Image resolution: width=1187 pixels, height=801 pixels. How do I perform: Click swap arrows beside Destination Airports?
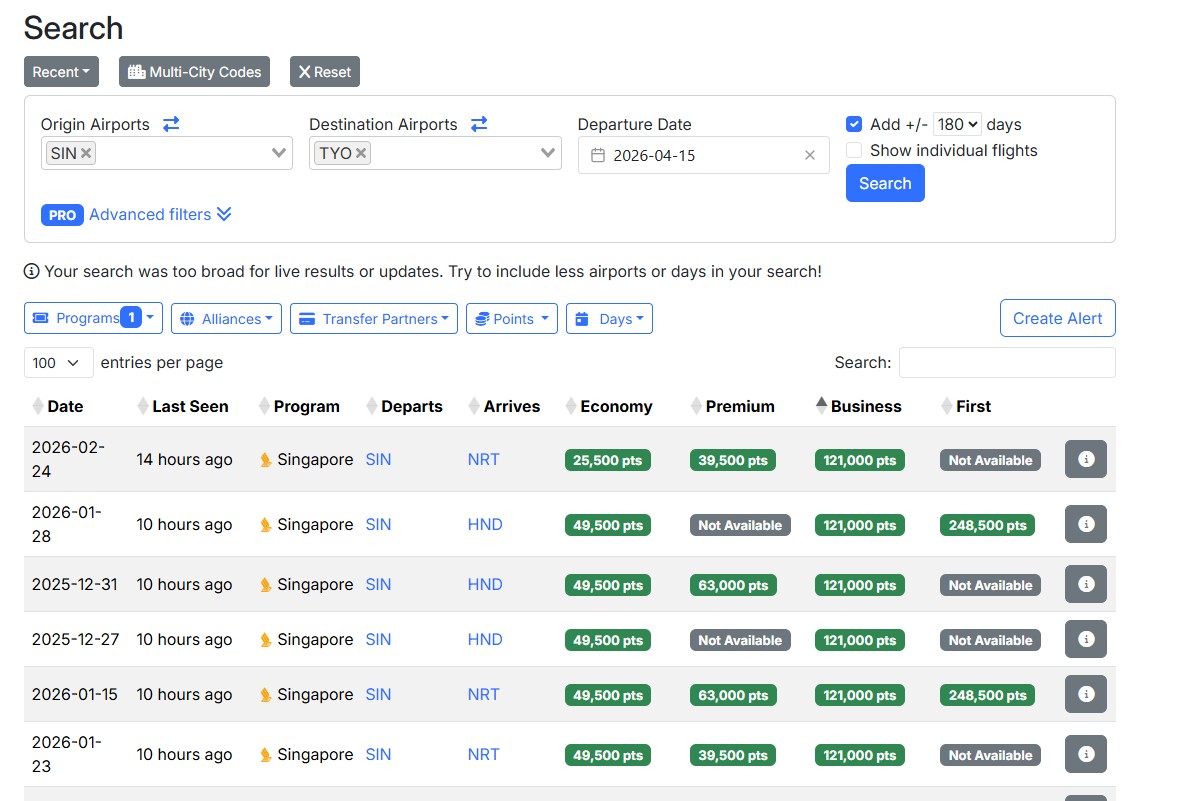(x=479, y=124)
